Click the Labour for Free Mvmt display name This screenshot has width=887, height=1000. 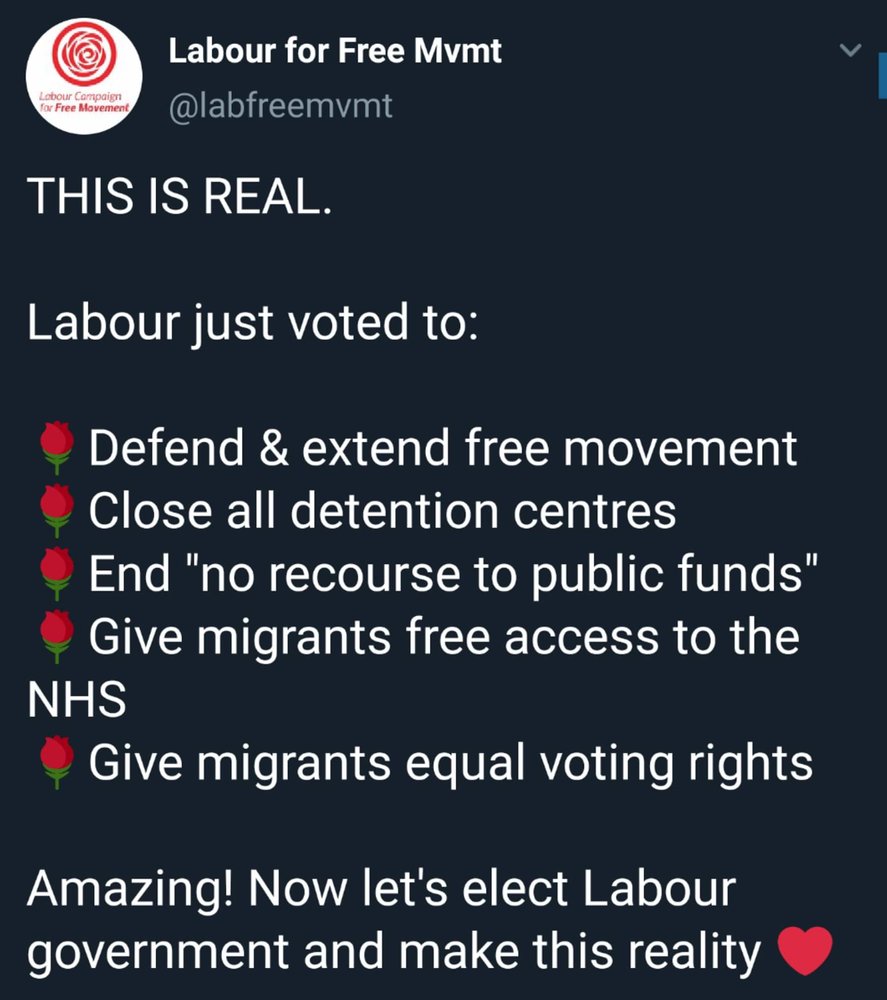335,50
